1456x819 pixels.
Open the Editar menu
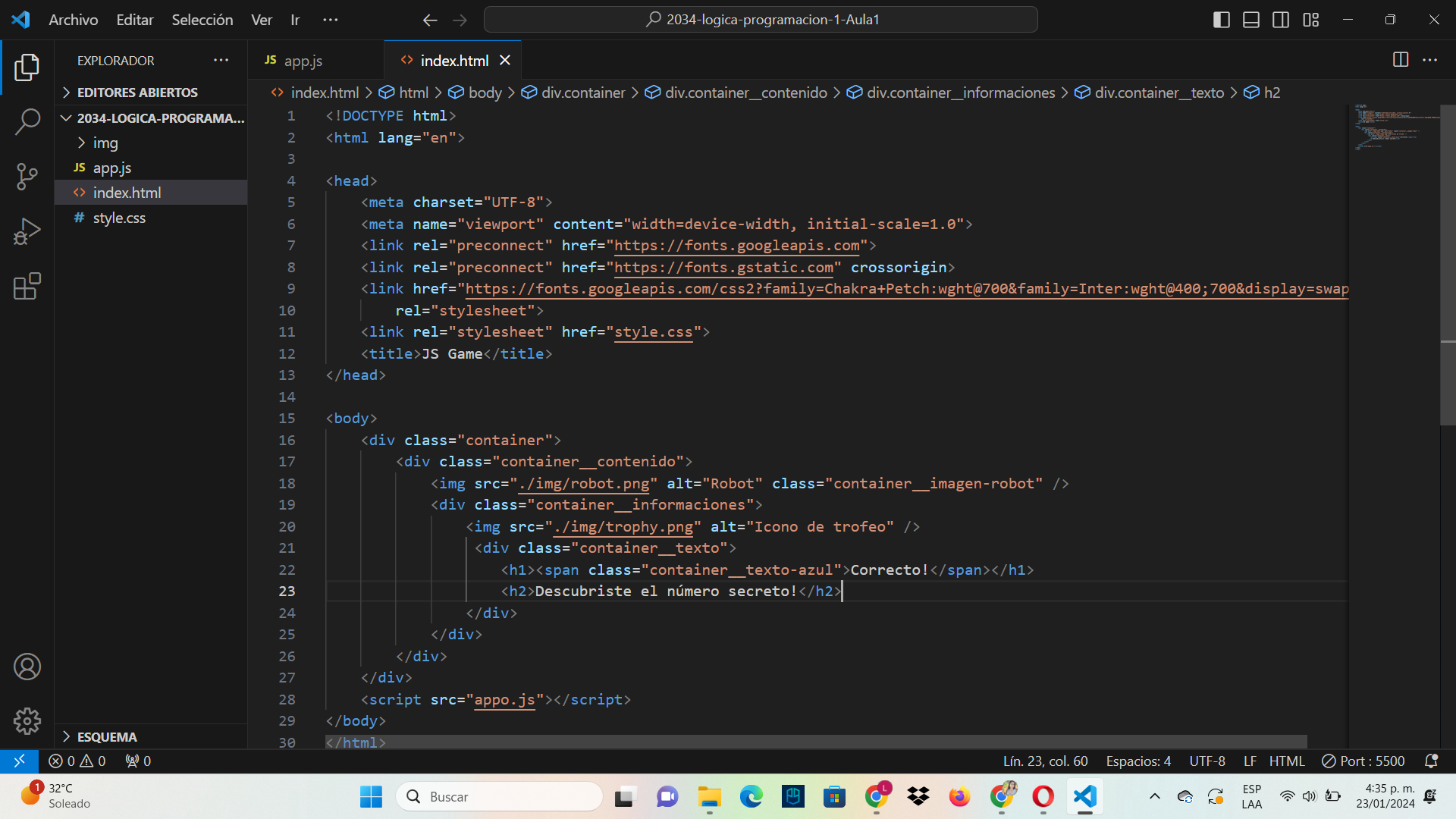click(x=135, y=20)
